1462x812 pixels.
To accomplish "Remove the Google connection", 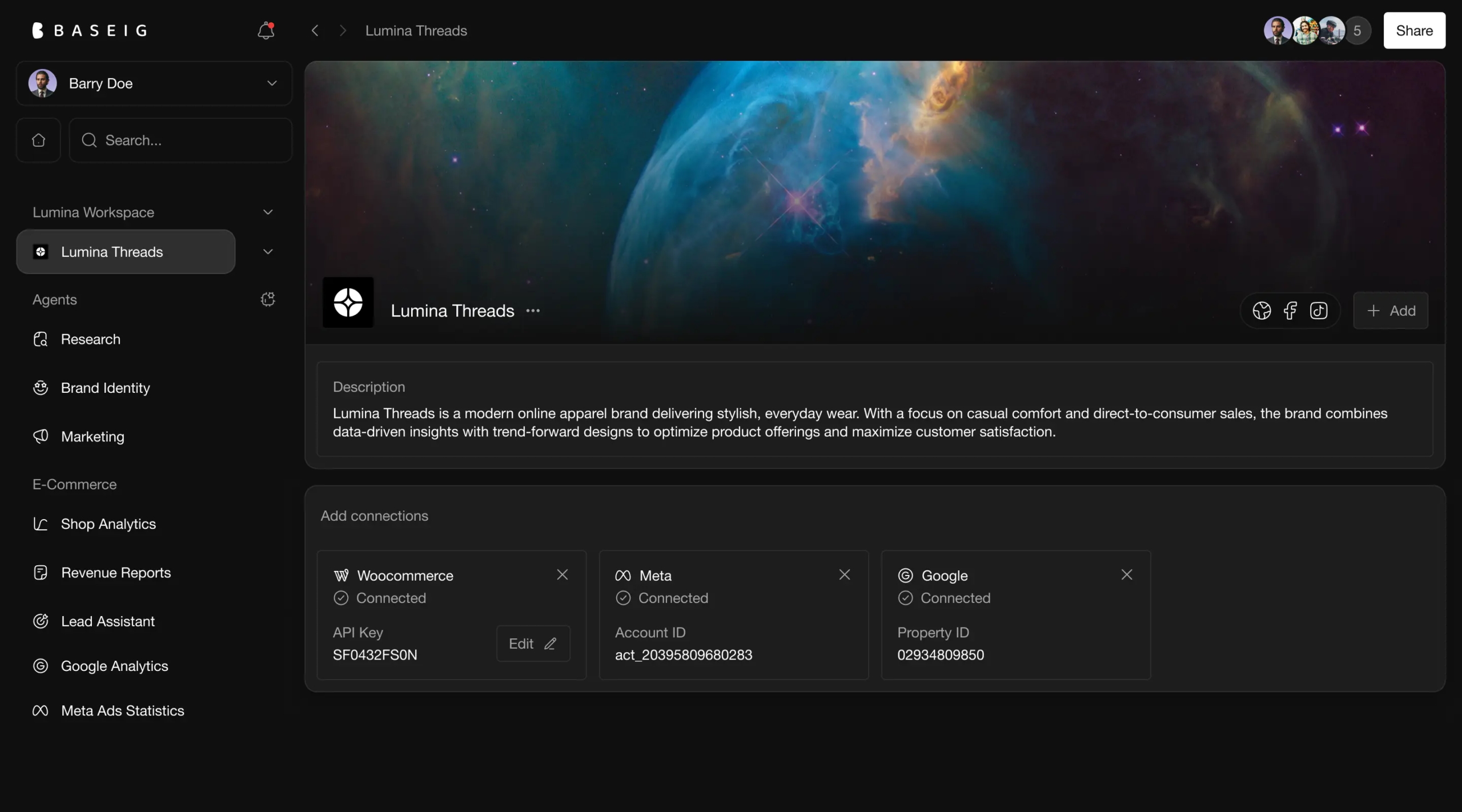I will point(1126,574).
